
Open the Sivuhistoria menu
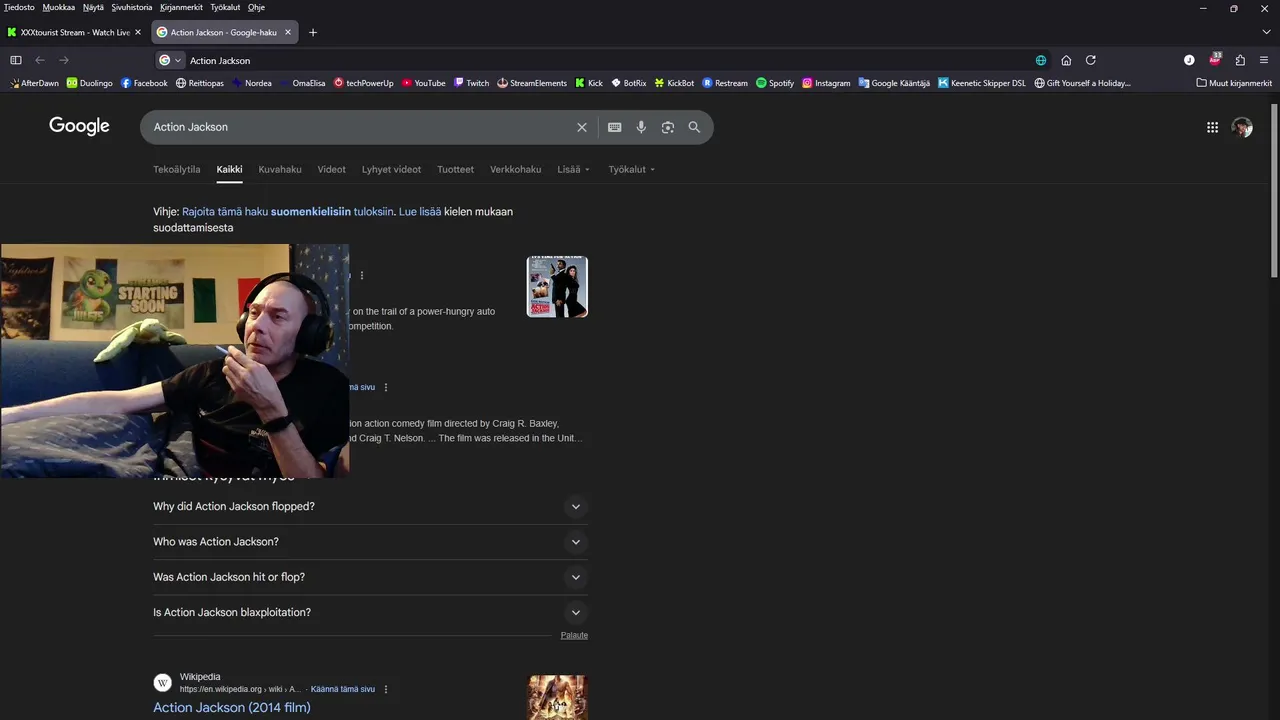click(x=132, y=7)
